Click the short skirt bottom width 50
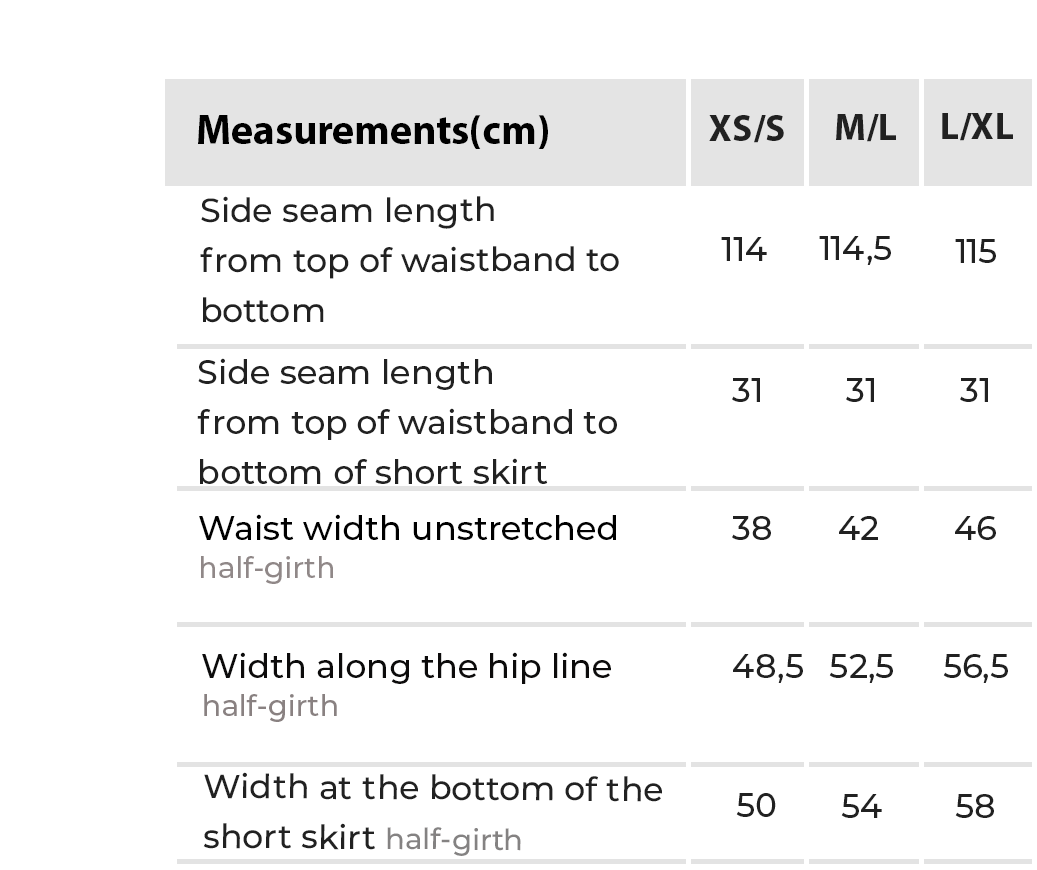The height and width of the screenshot is (870, 1037). coord(756,805)
